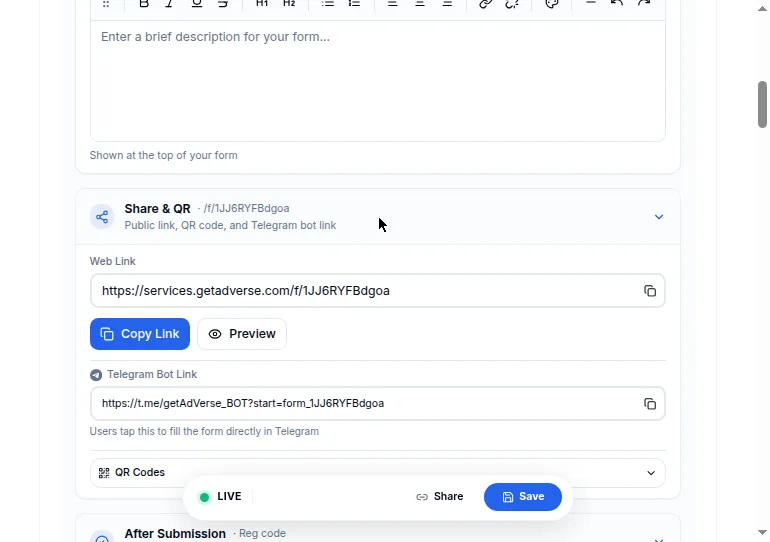Screen dimensions: 770x542
Task: Insert a numbered list
Action: 354,4
